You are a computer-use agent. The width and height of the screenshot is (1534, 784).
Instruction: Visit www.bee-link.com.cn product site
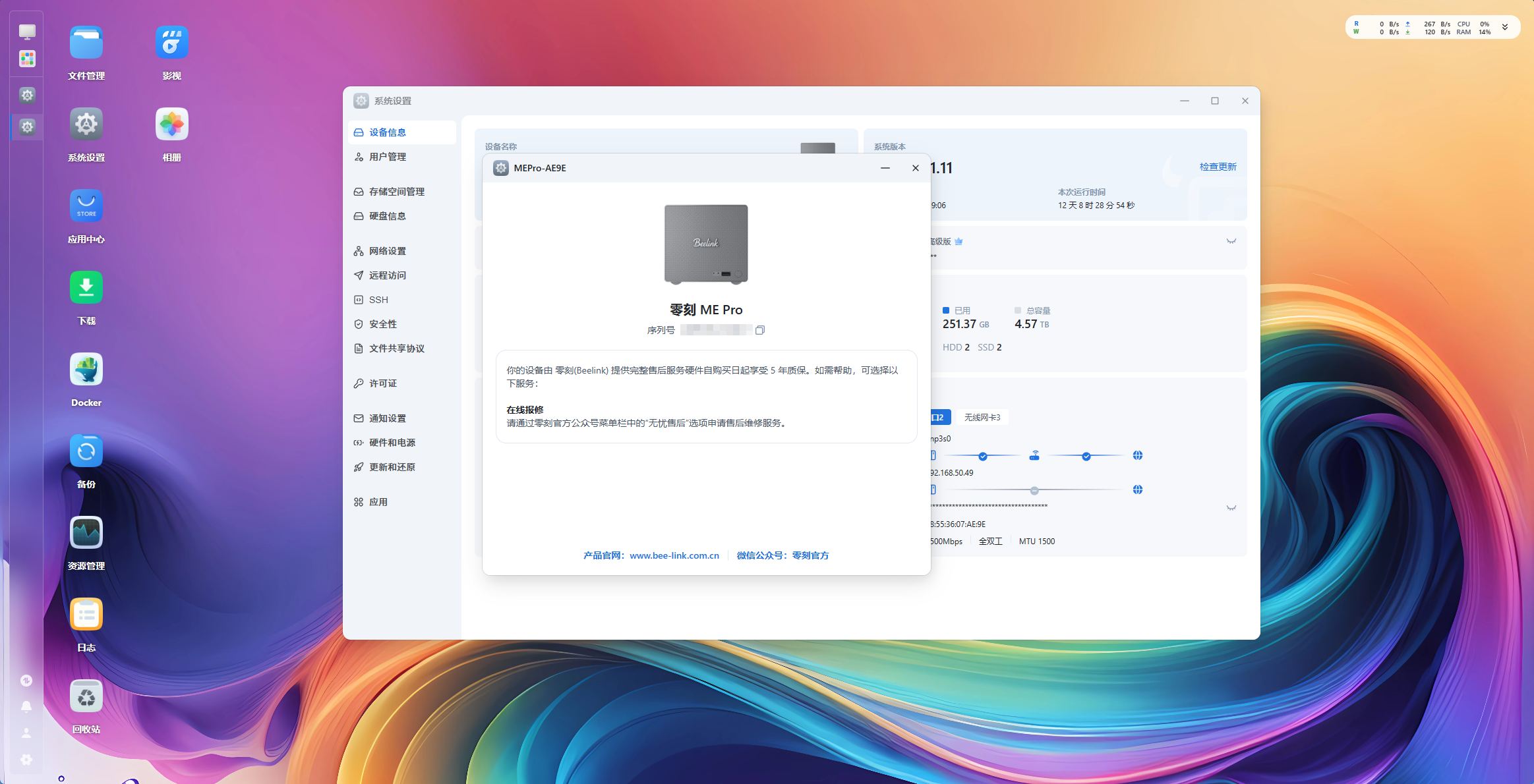(674, 555)
